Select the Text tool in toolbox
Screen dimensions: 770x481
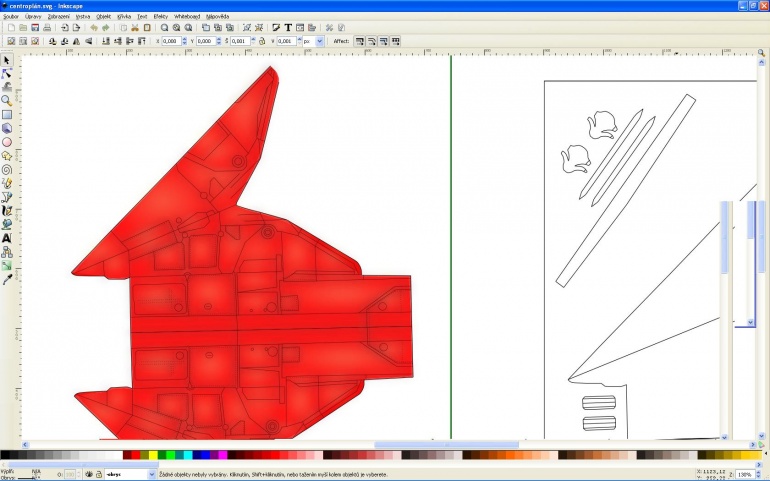[x=6, y=238]
